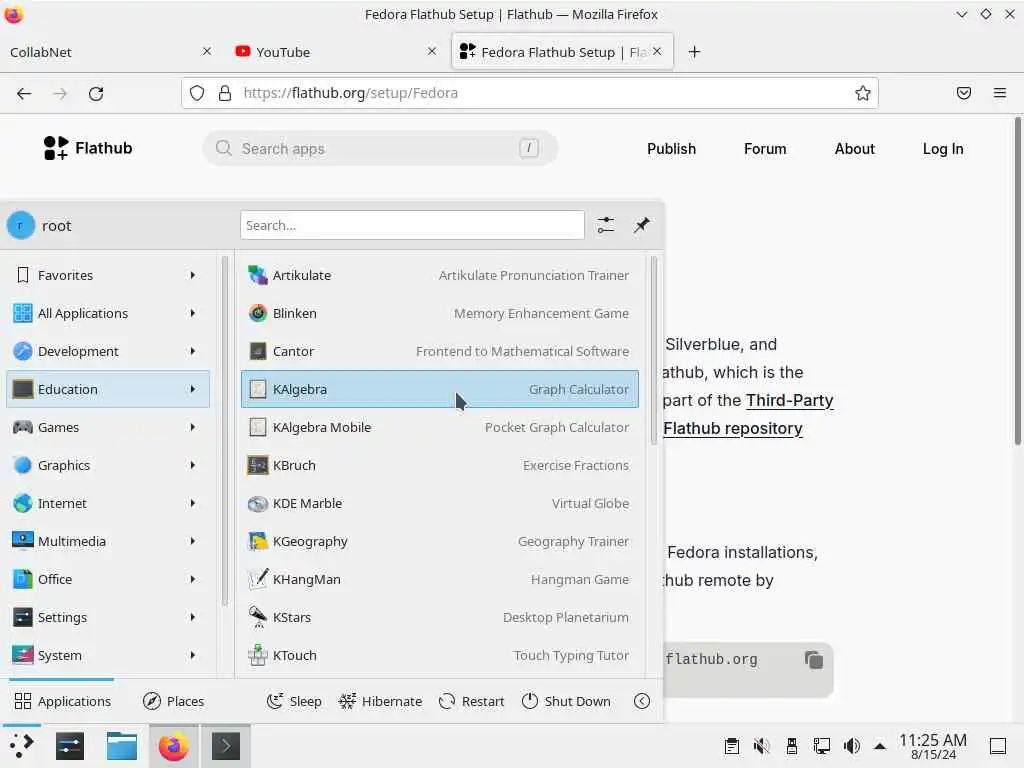Open KTouch typing tutor

point(440,655)
